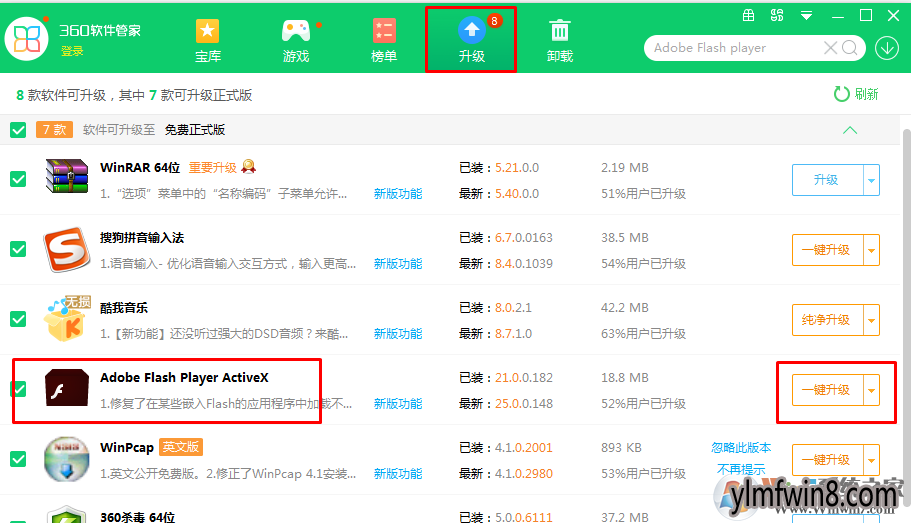
Task: Click the Adobe Flash Player ActiveX icon
Action: point(67,388)
